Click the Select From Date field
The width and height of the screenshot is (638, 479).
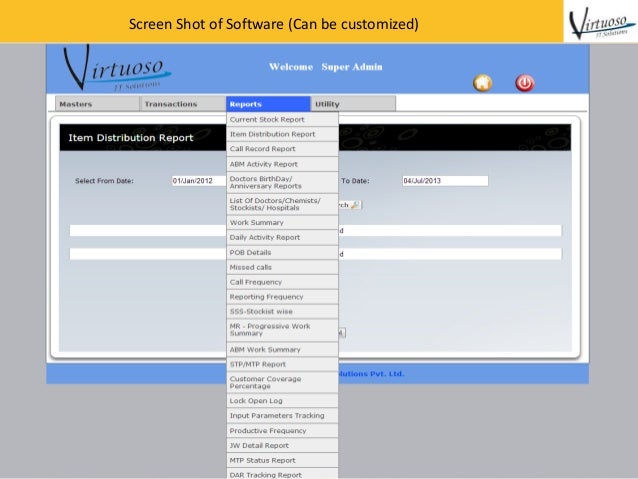click(199, 181)
